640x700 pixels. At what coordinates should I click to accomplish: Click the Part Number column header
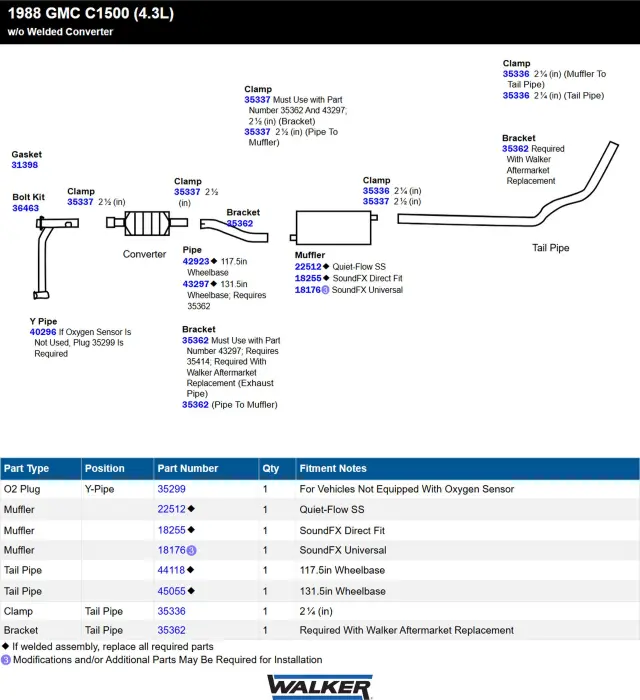206,469
